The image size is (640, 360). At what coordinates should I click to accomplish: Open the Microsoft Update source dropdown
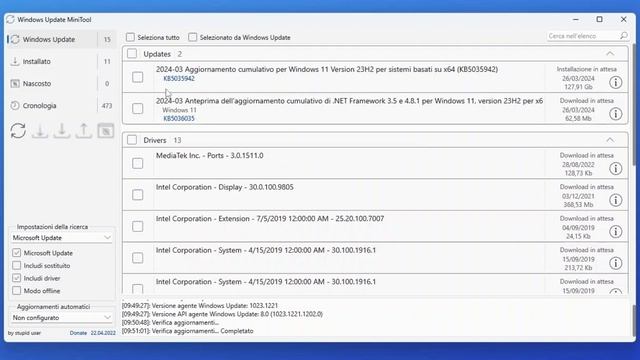point(62,238)
